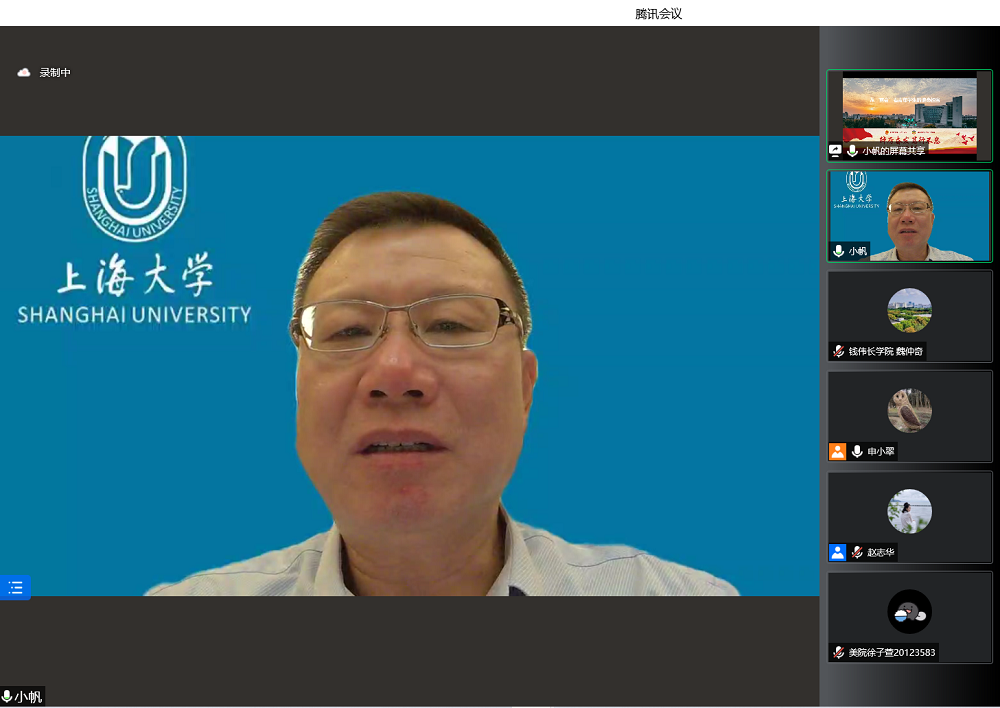Click the avatar of 钱伟长学院 魏仲奇
Image resolution: width=1000 pixels, height=708 pixels.
pyautogui.click(x=909, y=311)
